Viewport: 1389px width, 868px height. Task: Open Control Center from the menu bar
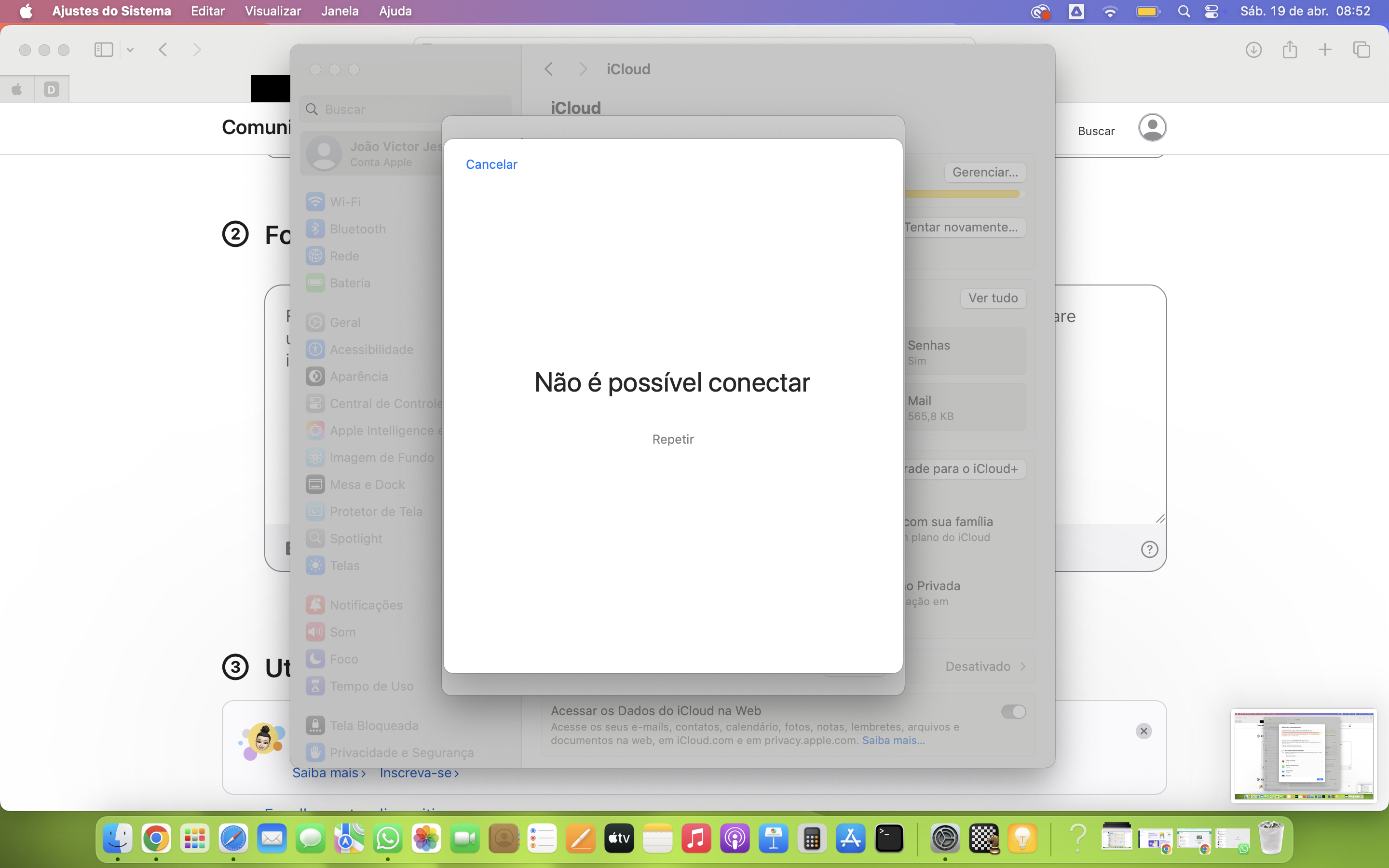[1212, 11]
